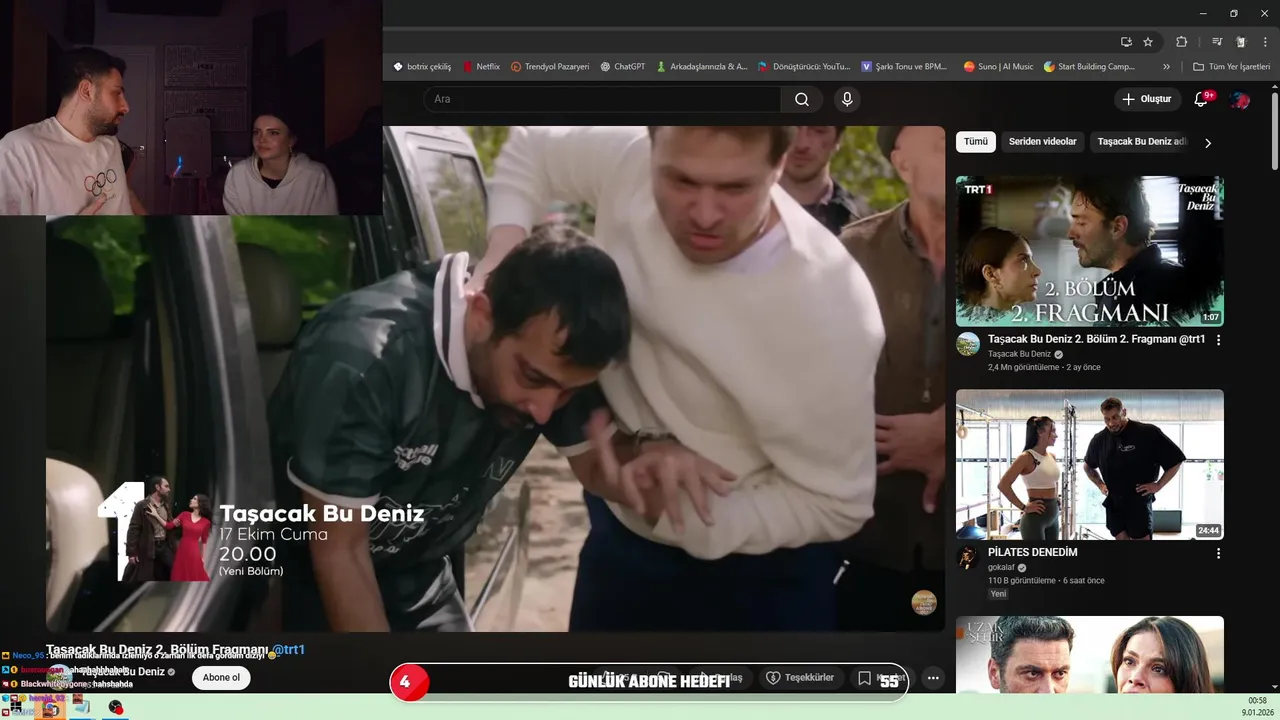
Task: Select the Tümü filter chip
Action: point(976,142)
